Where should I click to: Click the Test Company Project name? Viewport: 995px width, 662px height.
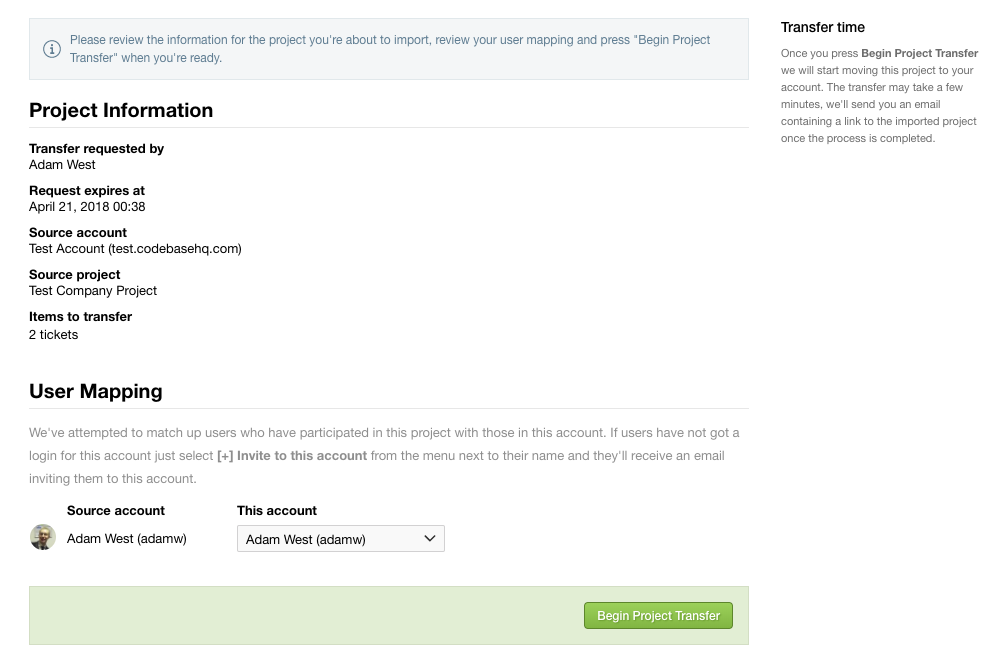[93, 291]
